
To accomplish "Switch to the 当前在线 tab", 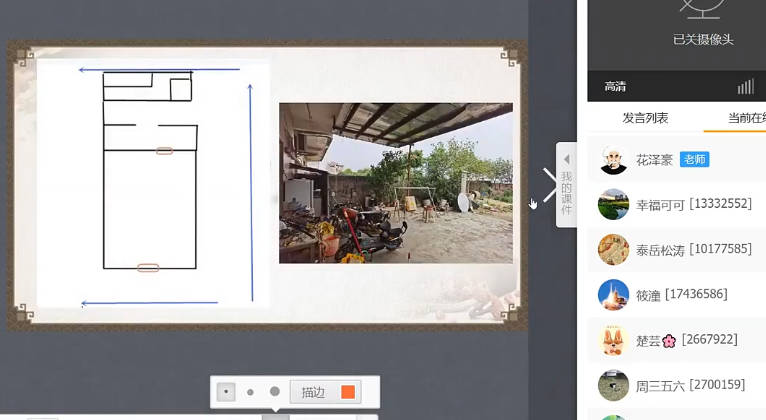I will [x=746, y=118].
